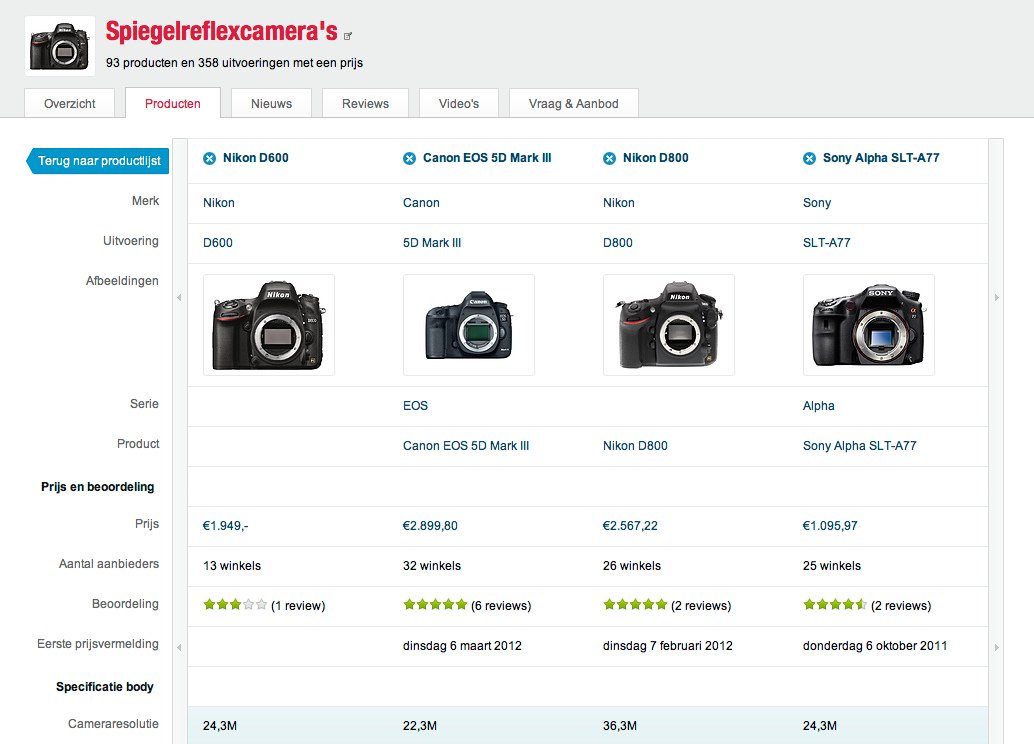This screenshot has height=744, width=1034.
Task: Click the camera category thumbnail in header
Action: [x=60, y=46]
